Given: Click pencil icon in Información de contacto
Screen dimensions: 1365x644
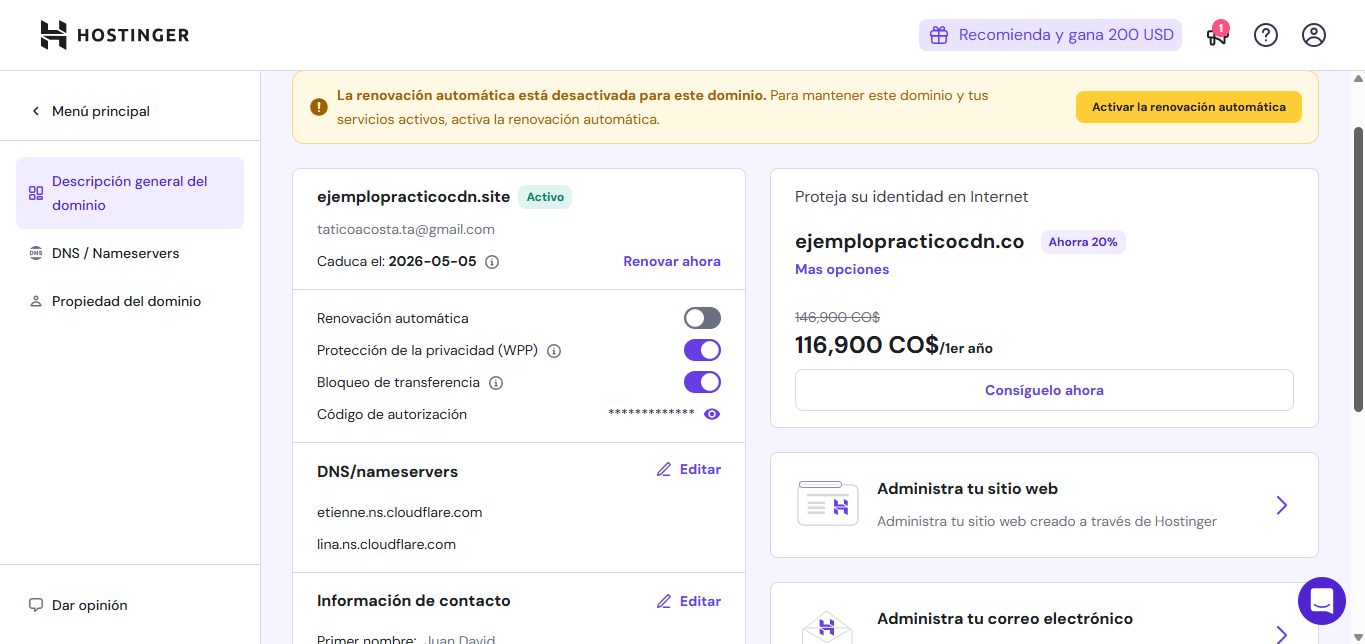Looking at the screenshot, I should (664, 601).
